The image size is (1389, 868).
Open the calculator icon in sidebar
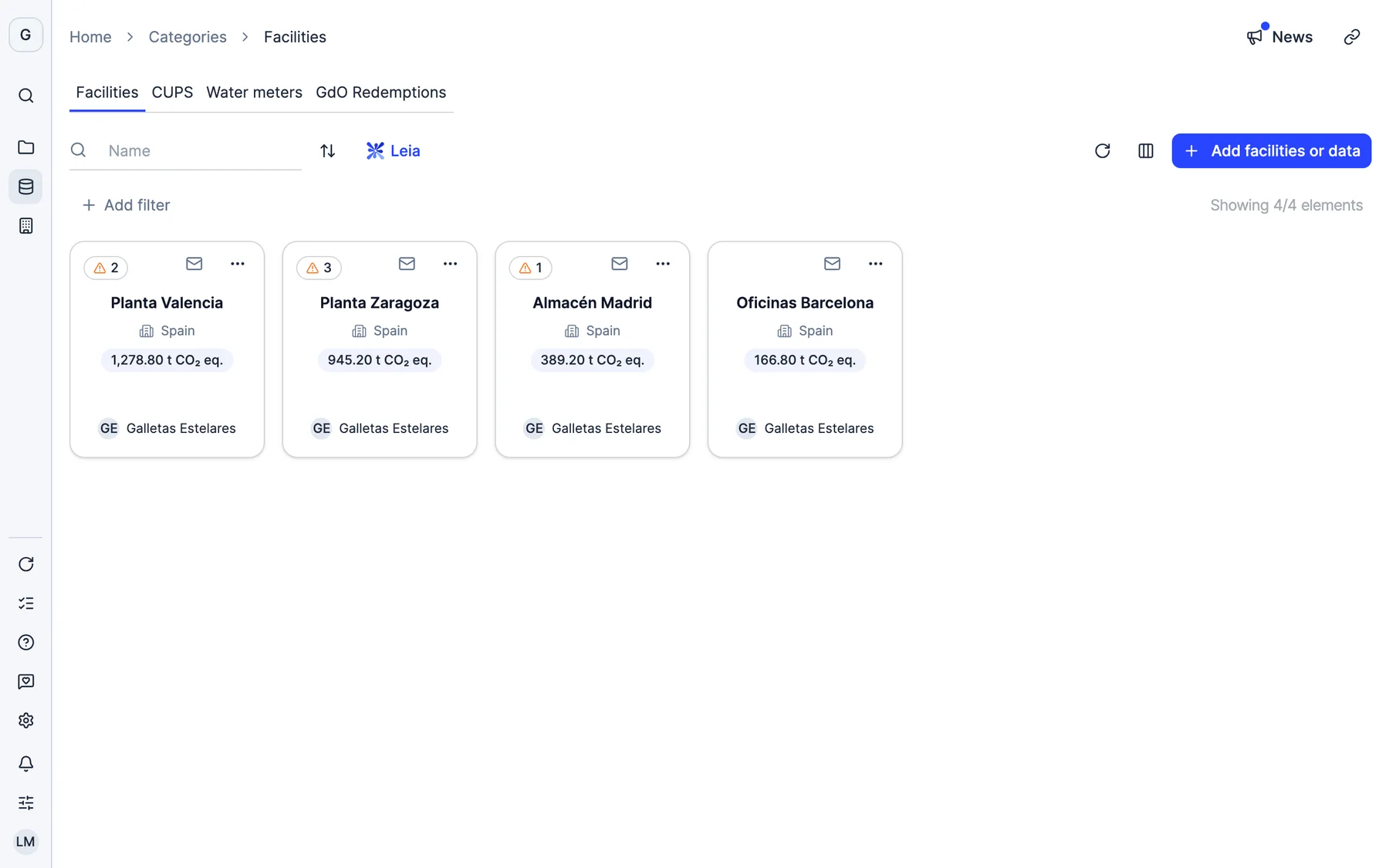pos(25,225)
